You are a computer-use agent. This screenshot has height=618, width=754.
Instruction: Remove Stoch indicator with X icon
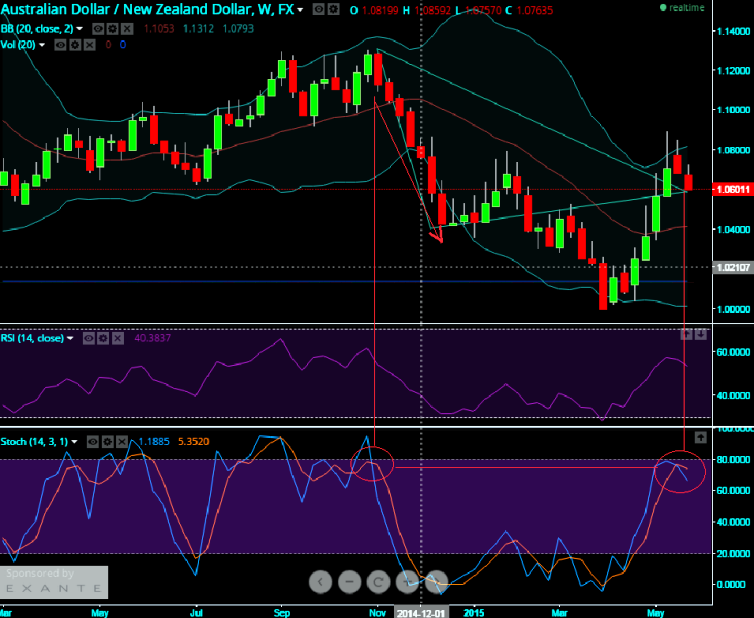(122, 441)
